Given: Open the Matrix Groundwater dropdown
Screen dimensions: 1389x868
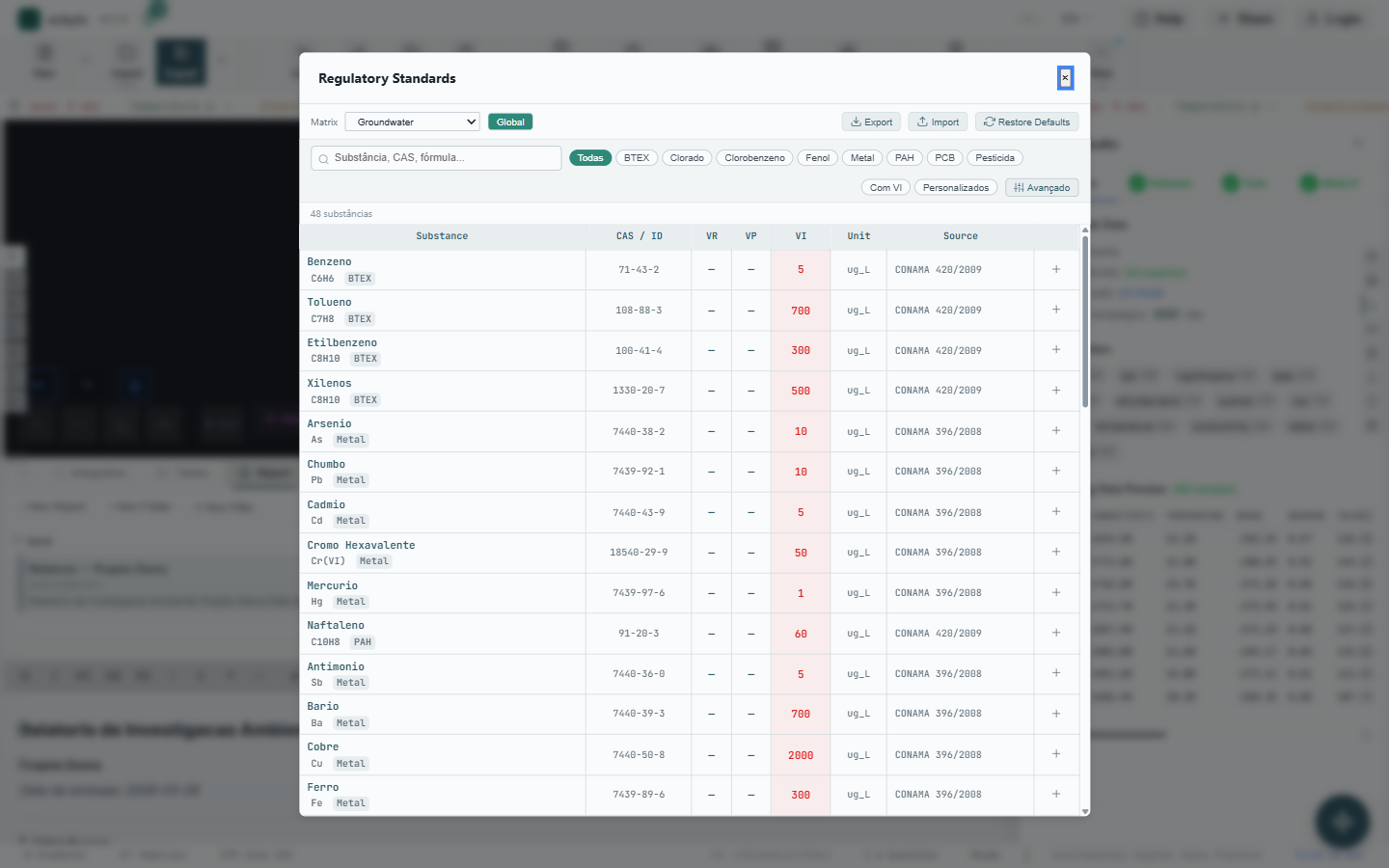Looking at the screenshot, I should [412, 122].
